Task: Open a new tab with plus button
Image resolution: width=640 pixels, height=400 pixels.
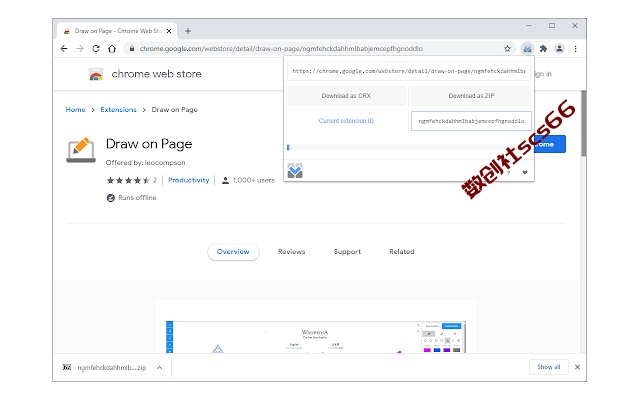Action: tap(188, 31)
